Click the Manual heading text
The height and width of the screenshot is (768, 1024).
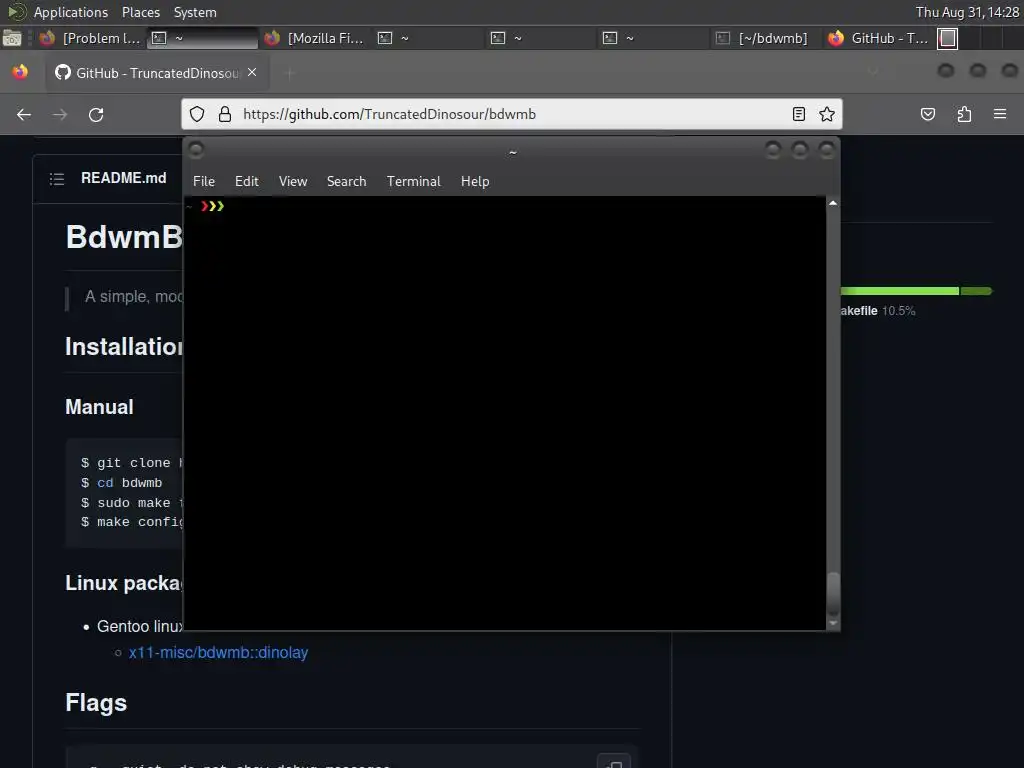pos(99,407)
